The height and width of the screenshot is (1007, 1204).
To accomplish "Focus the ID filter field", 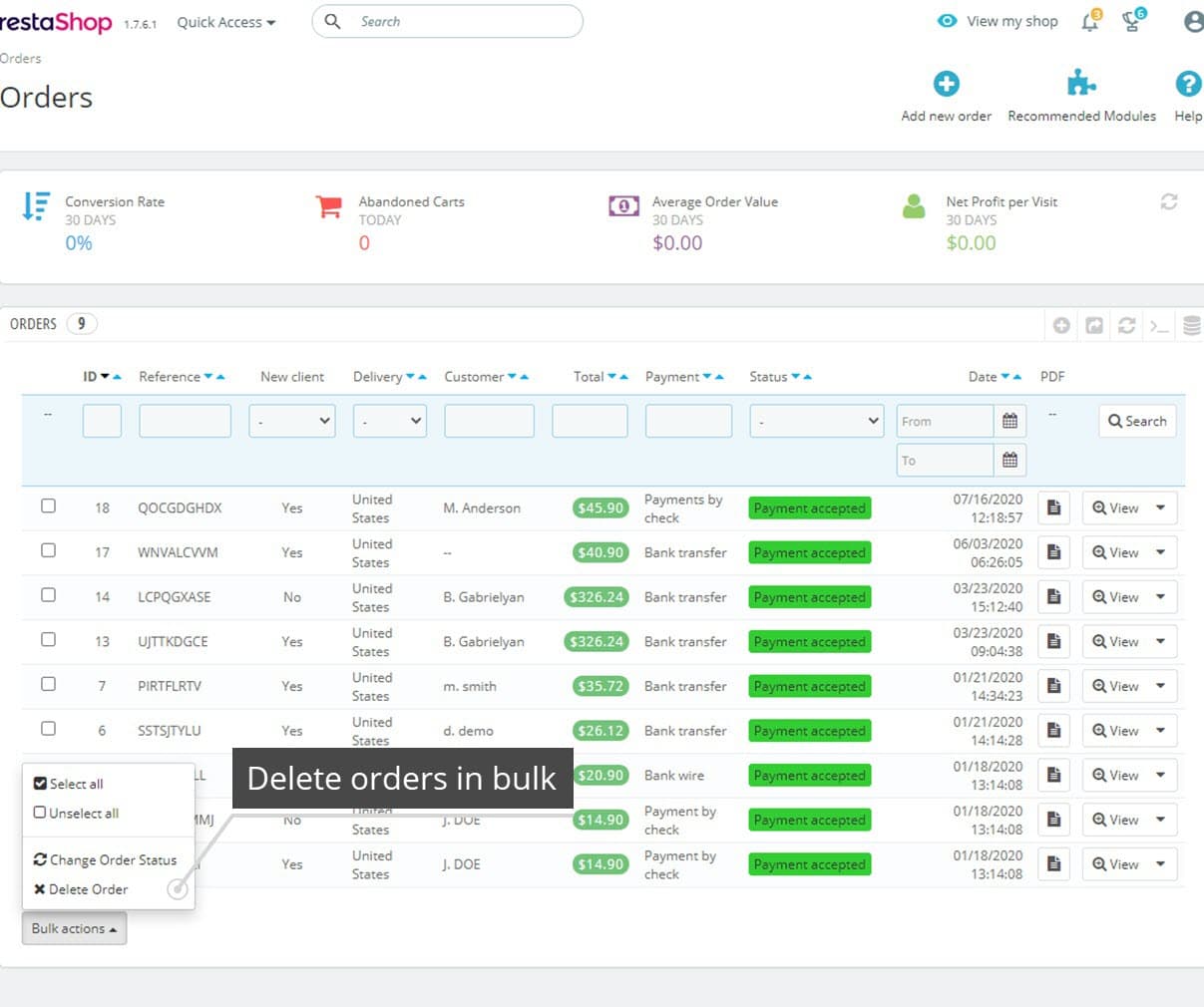I will point(102,421).
